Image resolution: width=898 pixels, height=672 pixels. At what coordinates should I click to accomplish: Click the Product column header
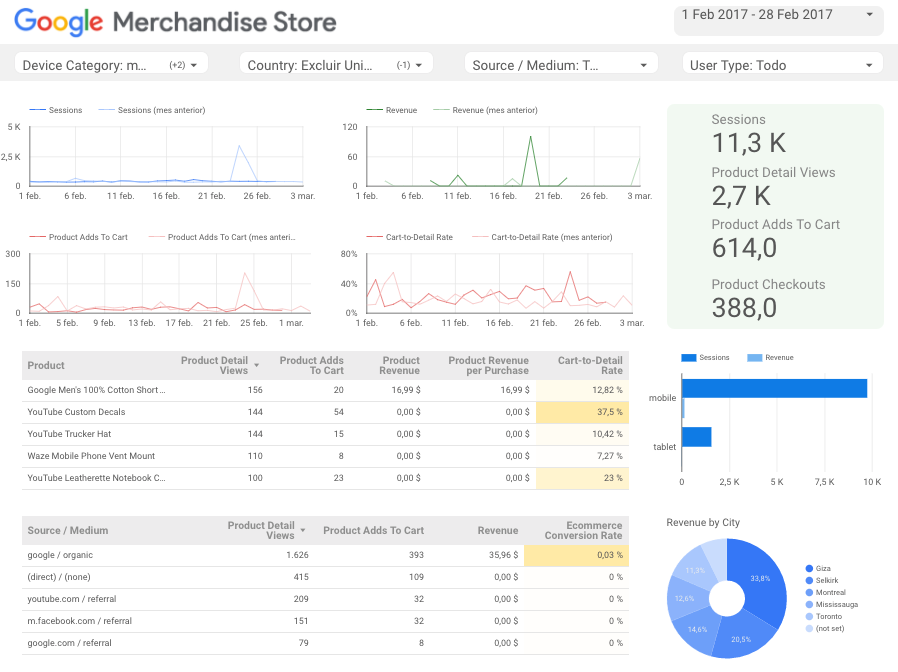point(46,366)
